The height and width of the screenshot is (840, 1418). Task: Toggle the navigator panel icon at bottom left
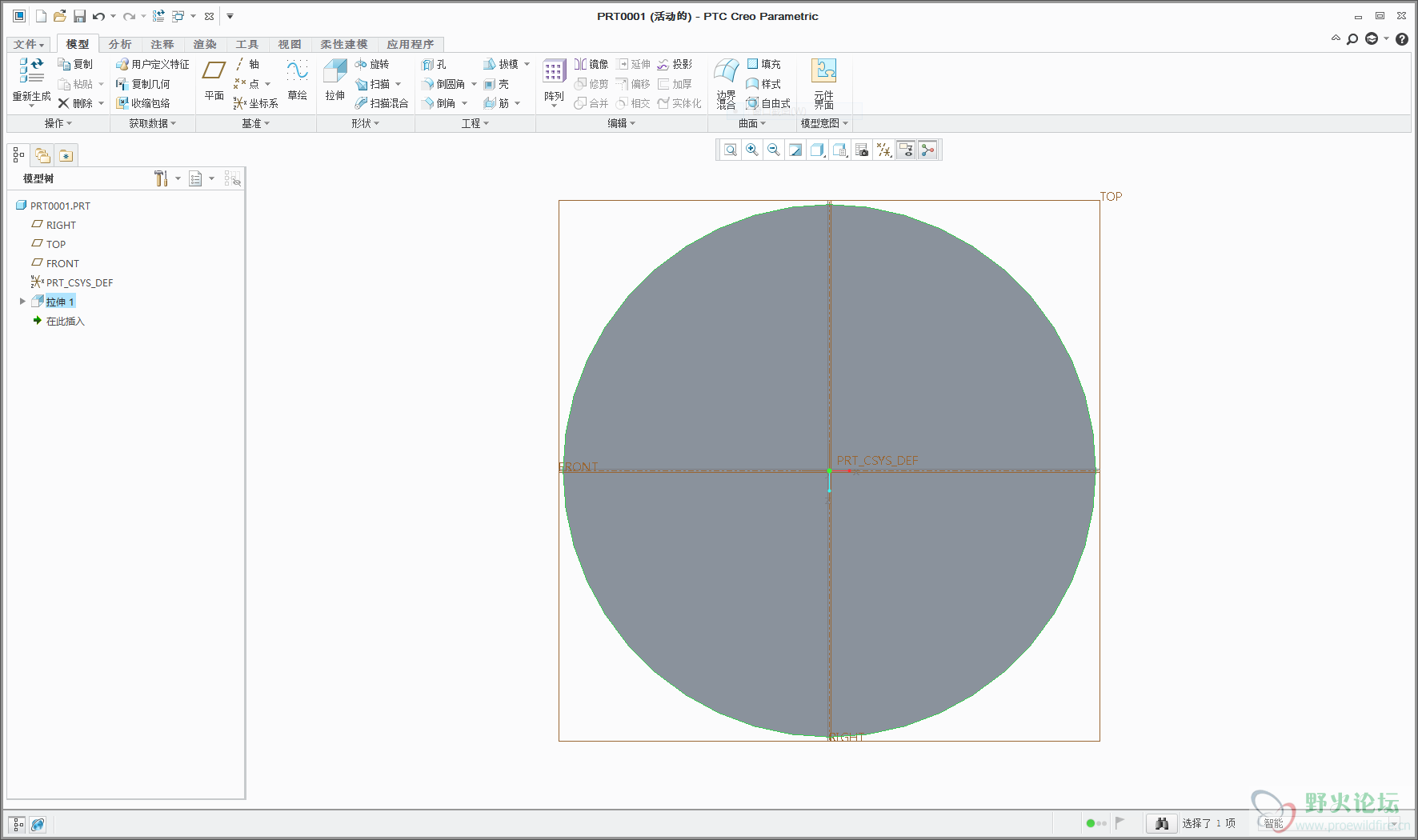[x=18, y=824]
